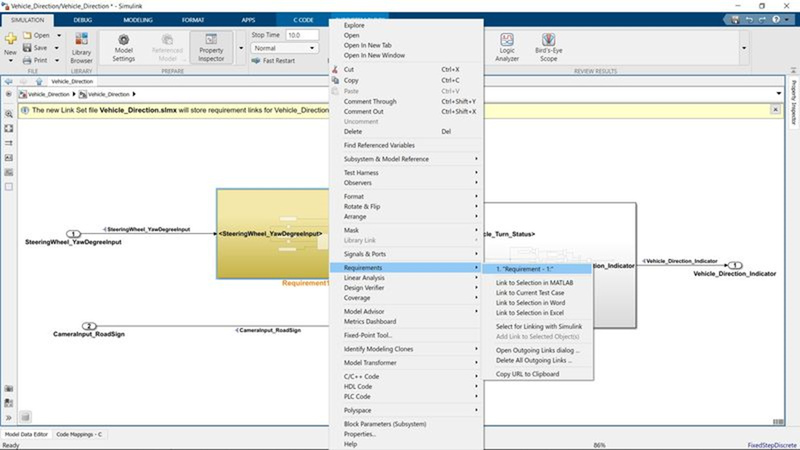800x450 pixels.
Task: Expand the New dropdown arrow
Action: pos(10,60)
